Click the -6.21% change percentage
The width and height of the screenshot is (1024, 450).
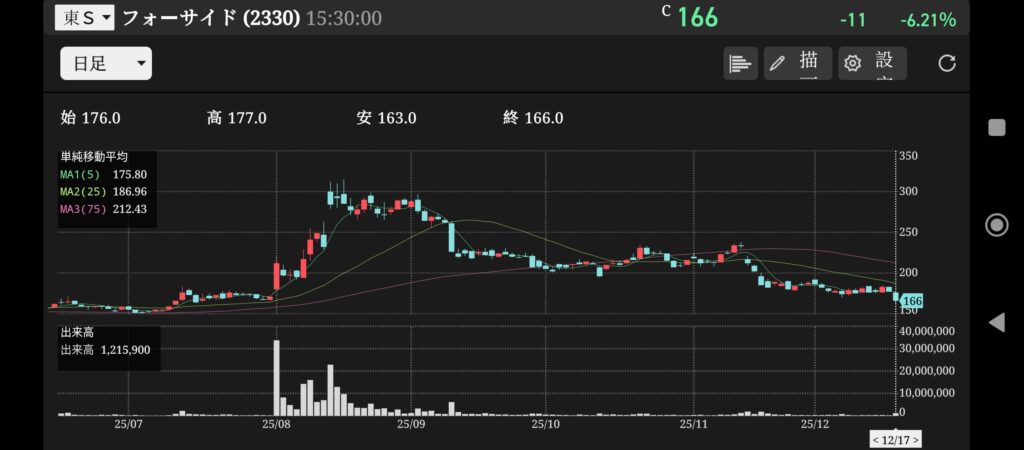(927, 19)
